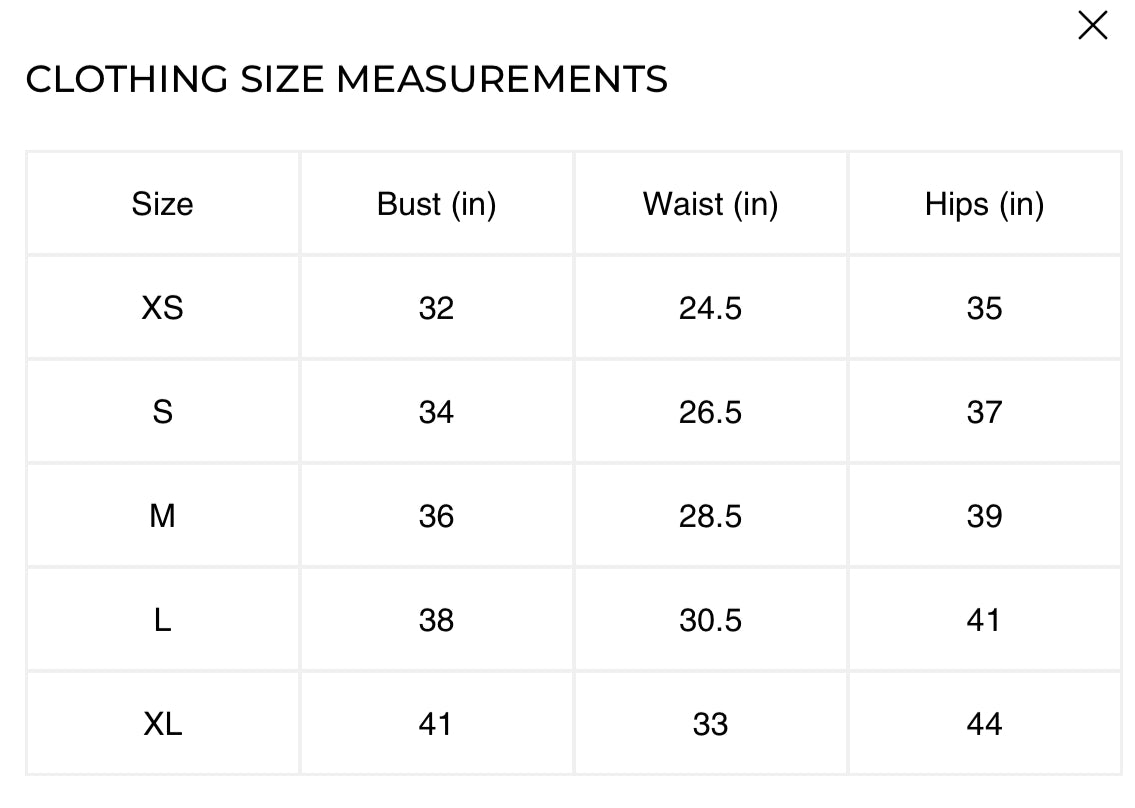This screenshot has height=808, width=1135.
Task: Click the Size column header
Action: 162,204
